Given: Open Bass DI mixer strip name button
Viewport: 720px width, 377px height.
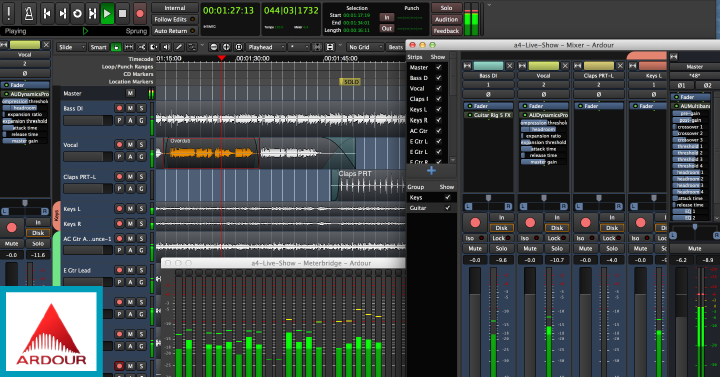Looking at the screenshot, I should [488, 76].
